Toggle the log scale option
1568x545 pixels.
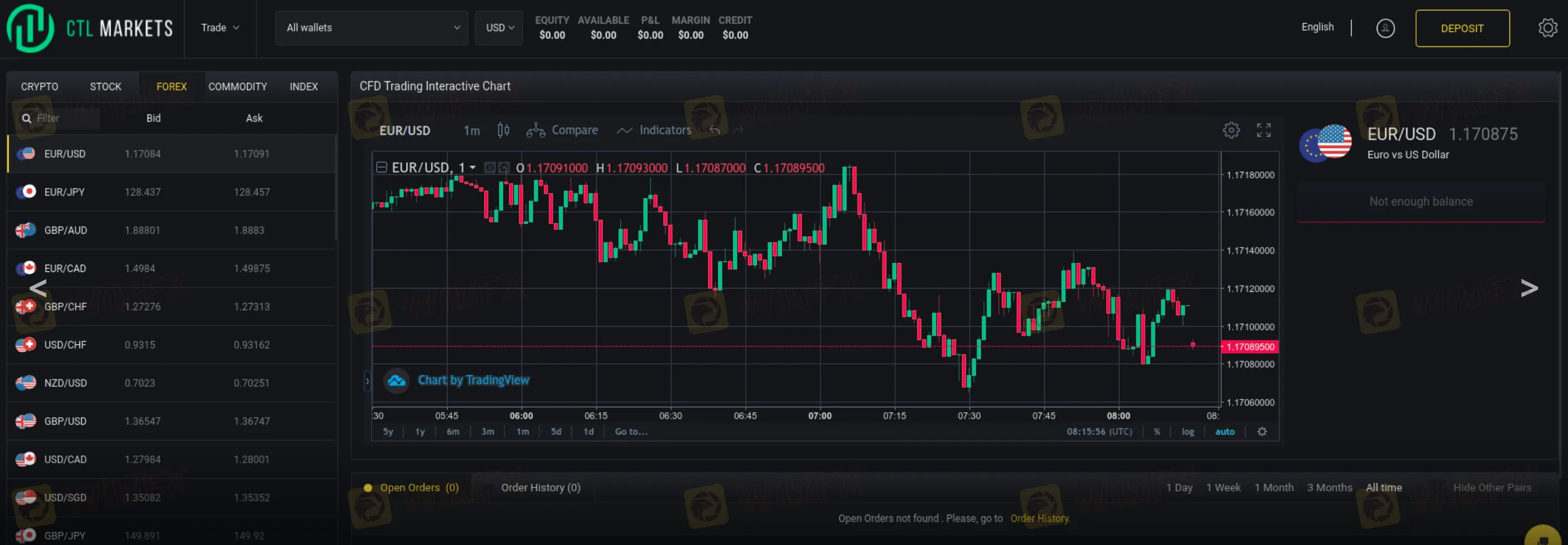pyautogui.click(x=1187, y=432)
